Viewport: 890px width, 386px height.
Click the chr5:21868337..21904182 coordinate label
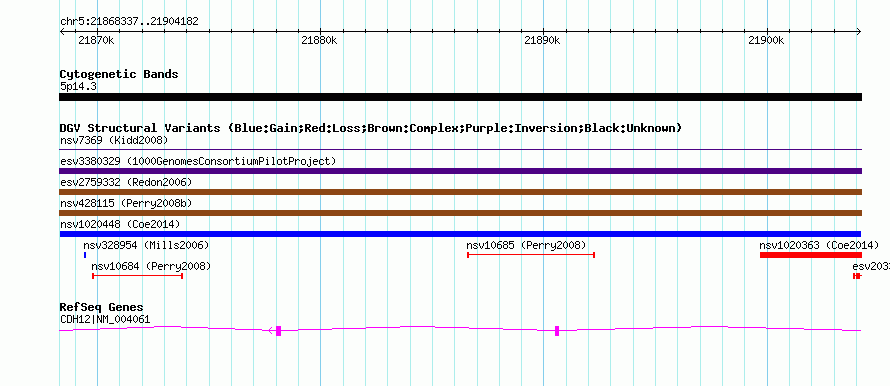[x=129, y=22]
